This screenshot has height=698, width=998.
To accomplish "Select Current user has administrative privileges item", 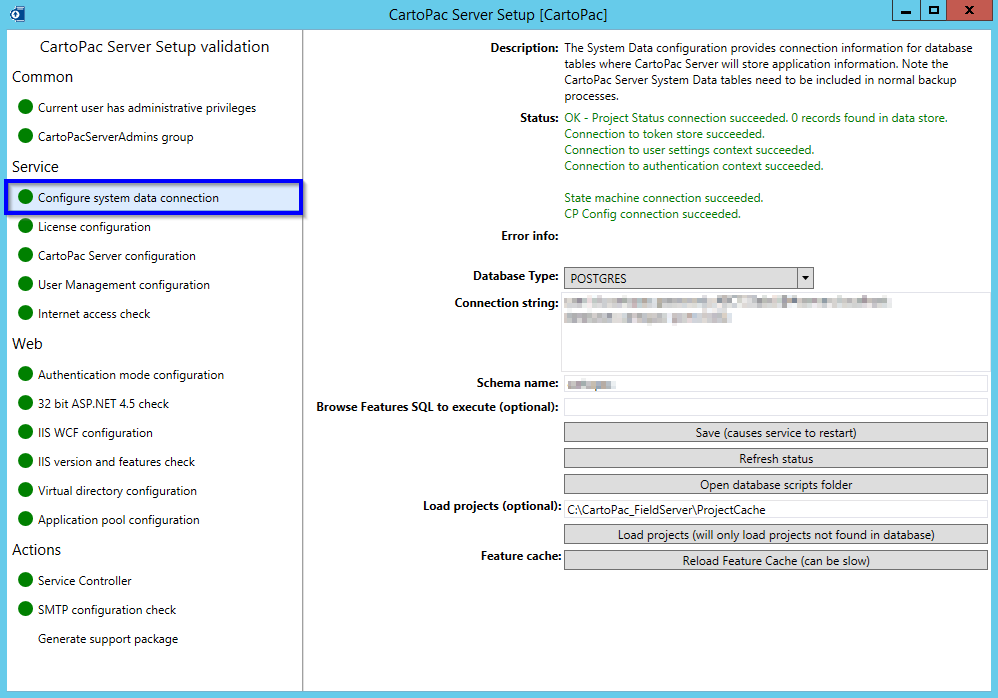I will coord(147,108).
